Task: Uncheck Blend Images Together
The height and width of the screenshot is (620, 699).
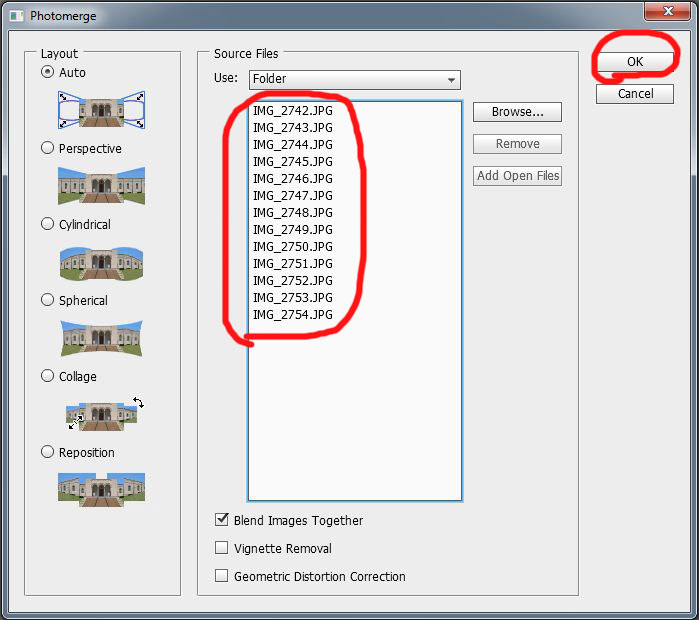Action: click(x=222, y=519)
